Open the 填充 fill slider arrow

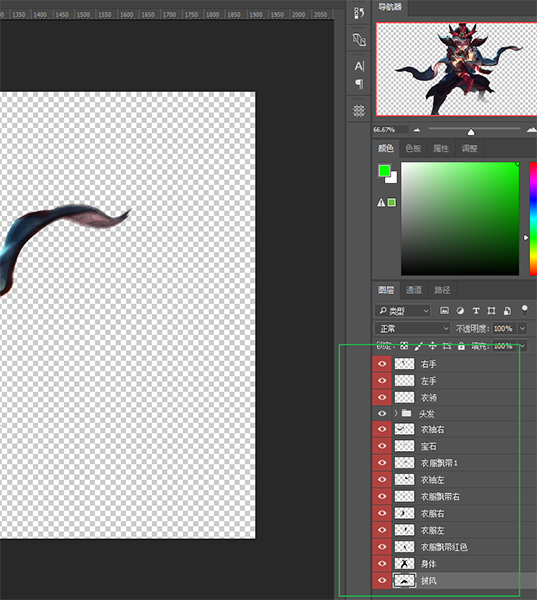[x=522, y=346]
